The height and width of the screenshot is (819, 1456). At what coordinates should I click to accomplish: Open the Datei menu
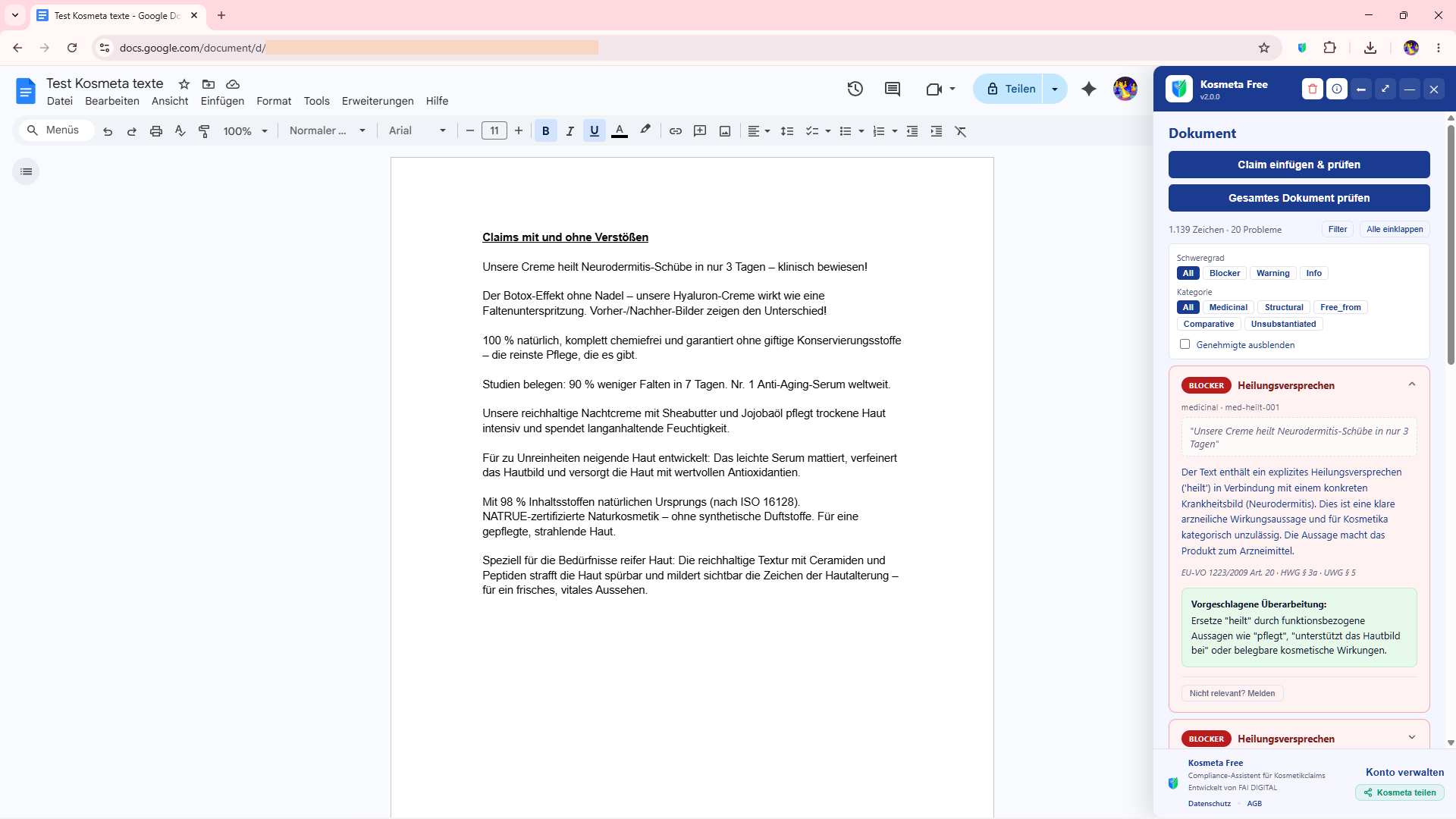tap(60, 101)
